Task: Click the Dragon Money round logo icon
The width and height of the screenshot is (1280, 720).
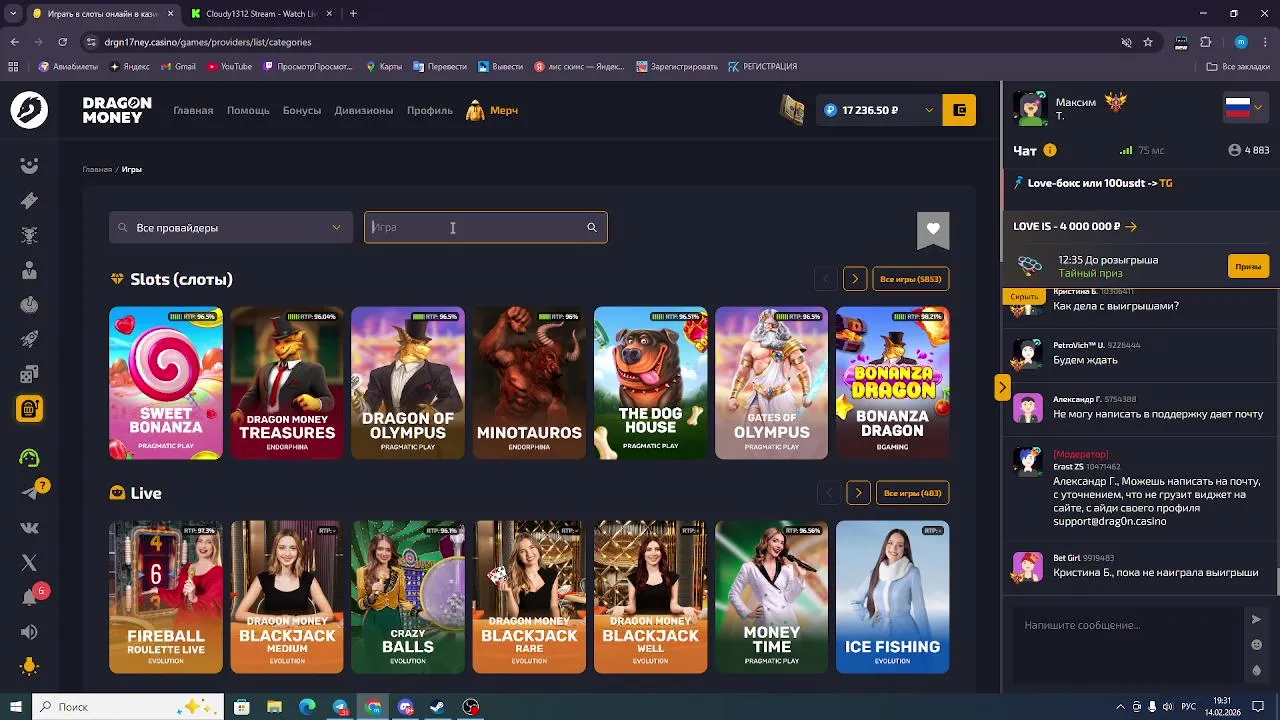Action: pyautogui.click(x=29, y=110)
